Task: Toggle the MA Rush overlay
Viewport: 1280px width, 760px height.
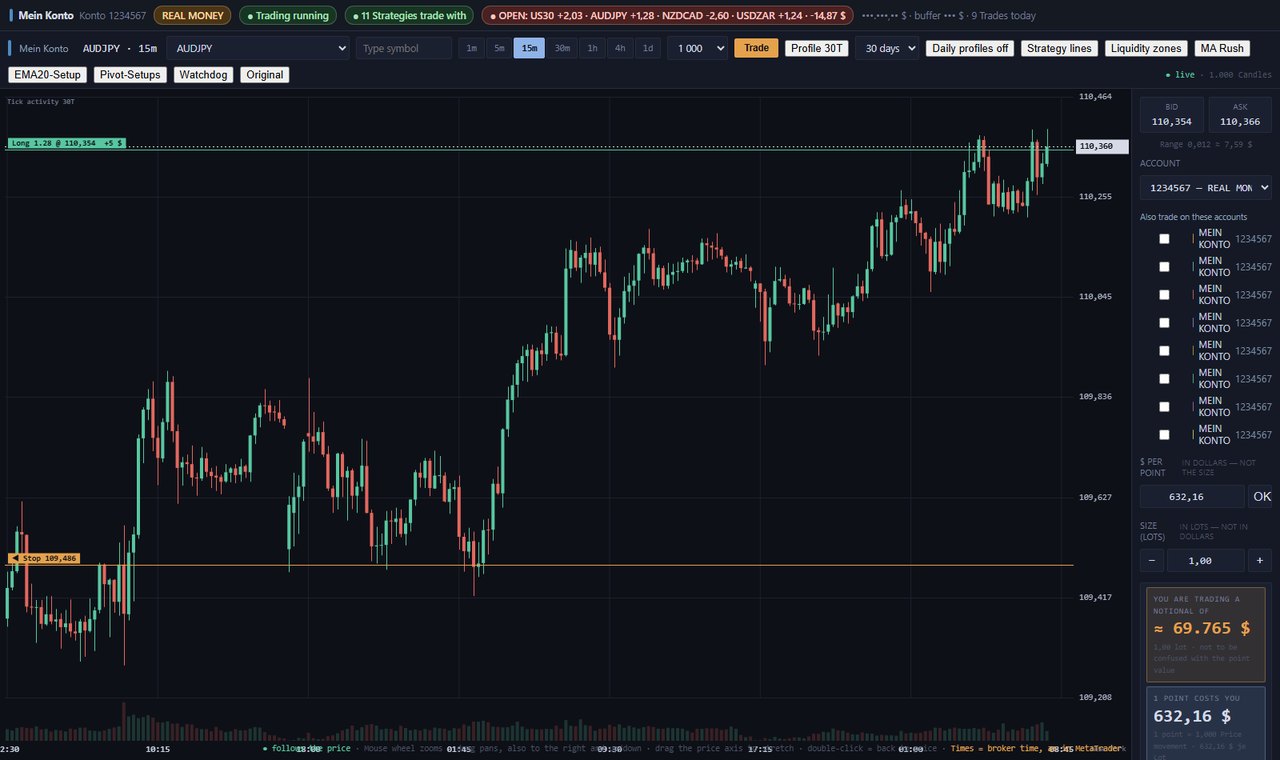Action: pos(1222,48)
